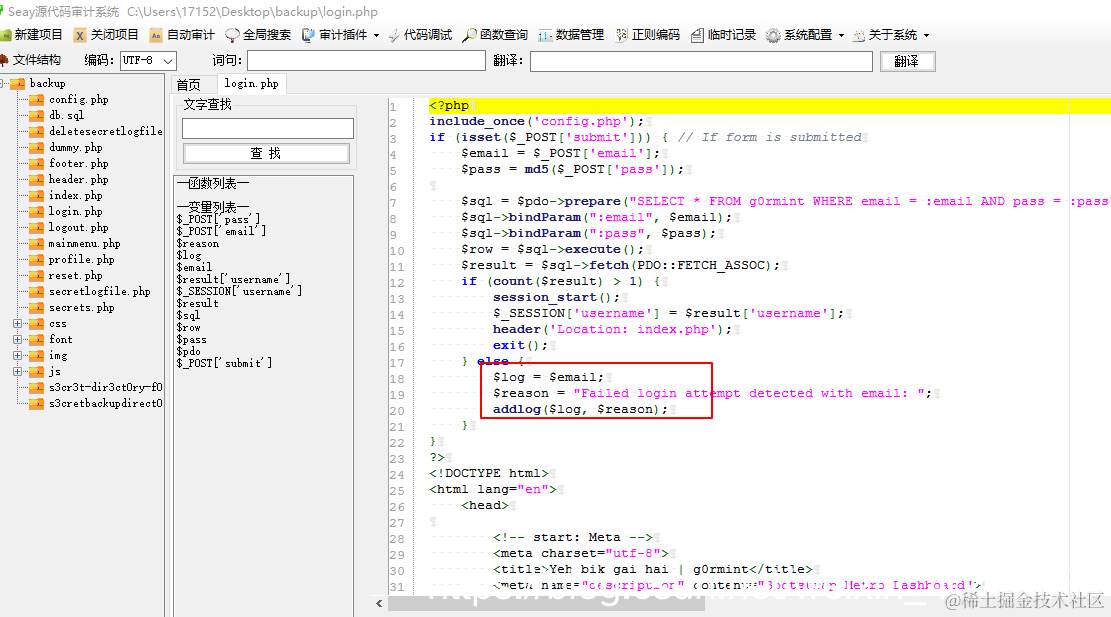Select $reason in variable list
1111x617 pixels.
(198, 243)
